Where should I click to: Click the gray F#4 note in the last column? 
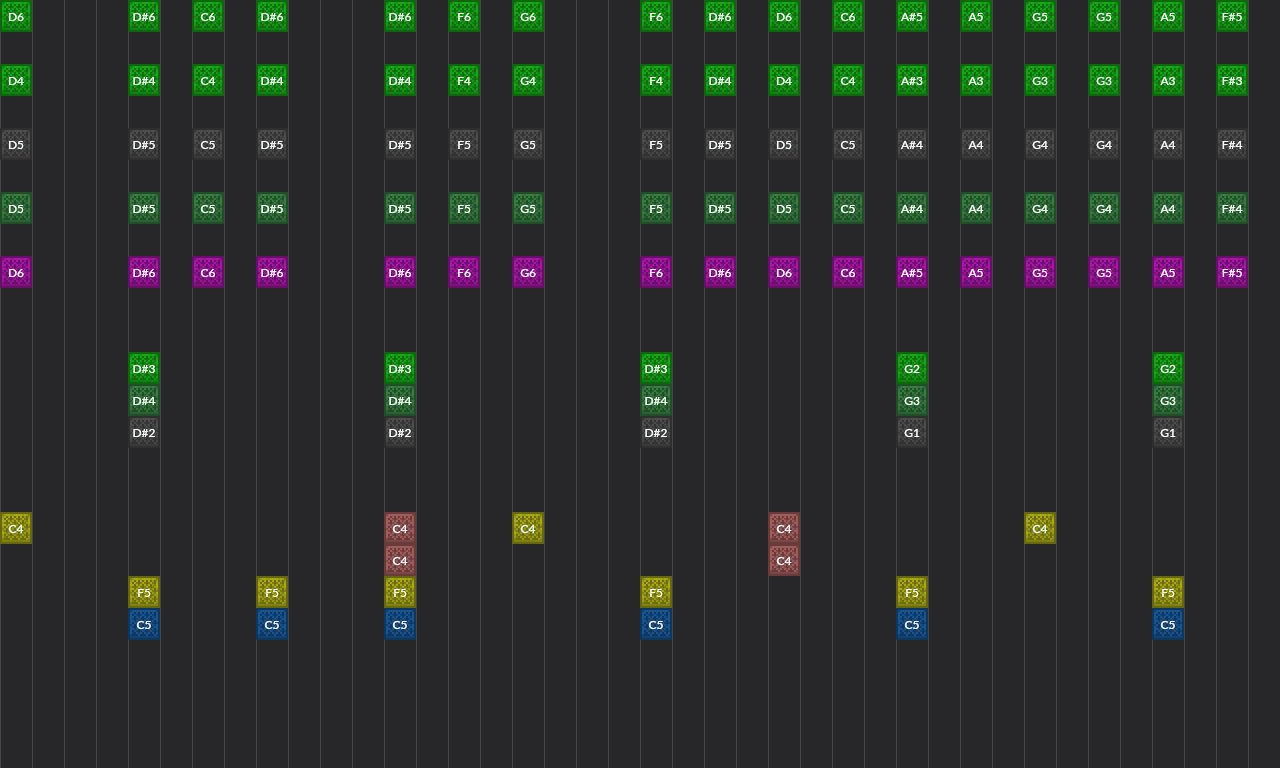1231,144
